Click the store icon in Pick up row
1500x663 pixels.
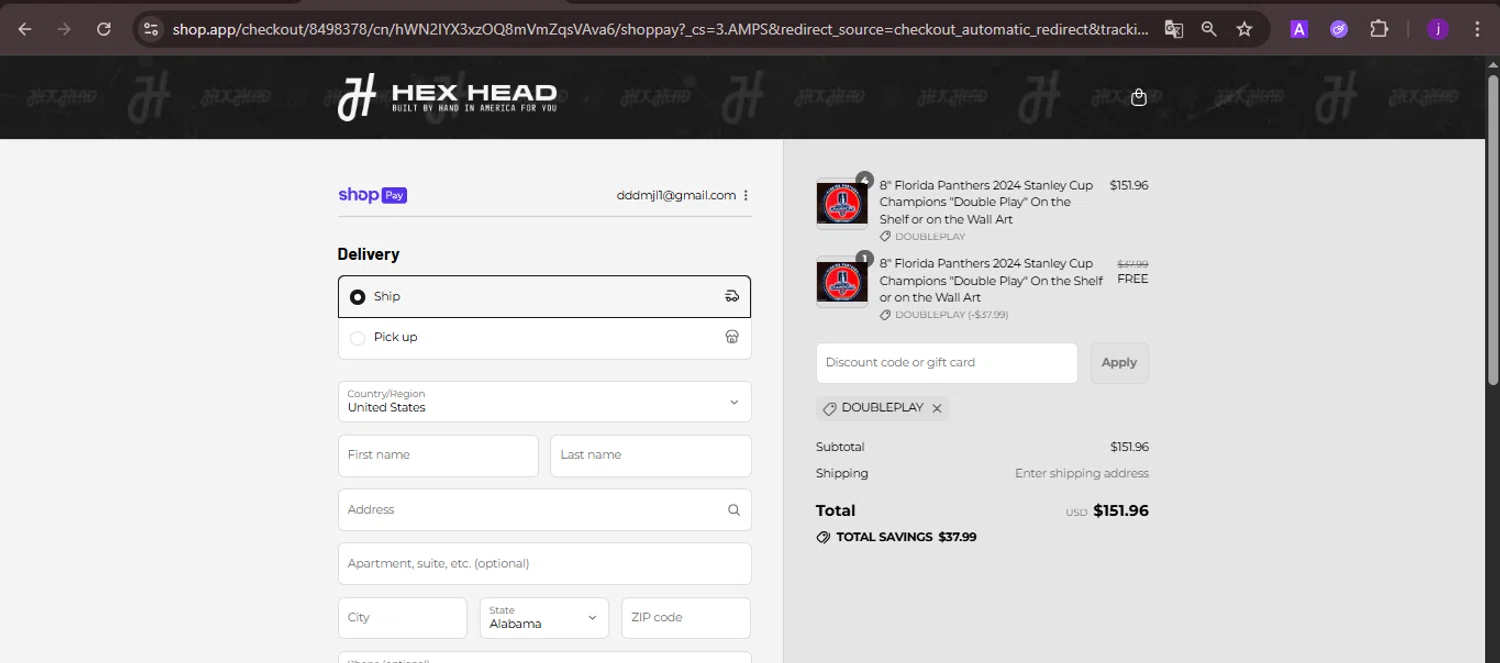point(732,337)
